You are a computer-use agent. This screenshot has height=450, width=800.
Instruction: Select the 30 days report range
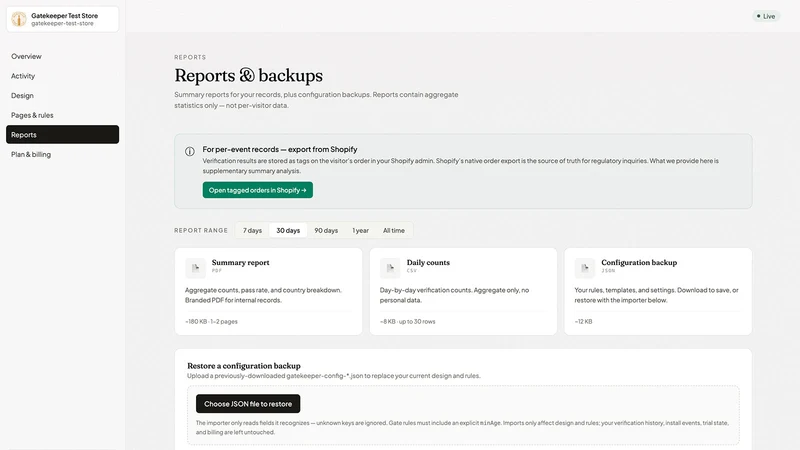[288, 230]
